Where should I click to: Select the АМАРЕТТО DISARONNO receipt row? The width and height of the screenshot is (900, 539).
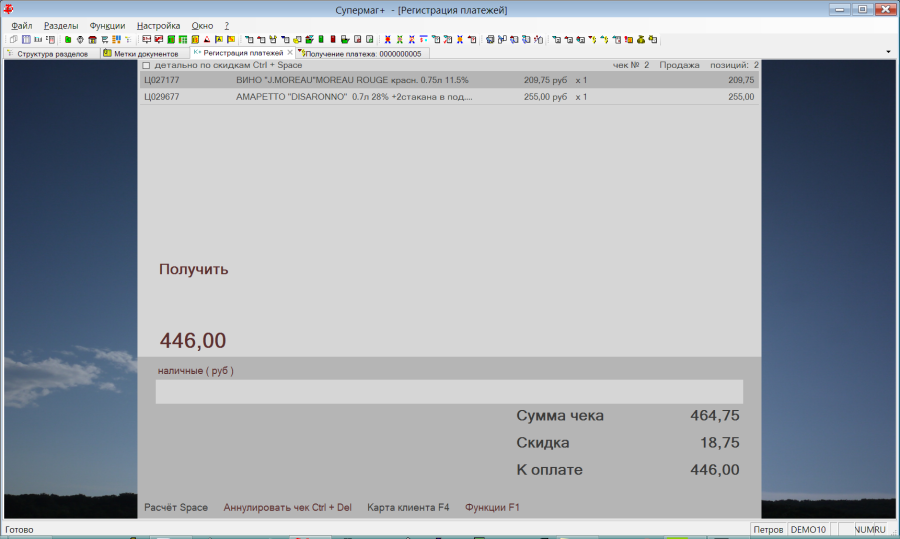[x=449, y=97]
